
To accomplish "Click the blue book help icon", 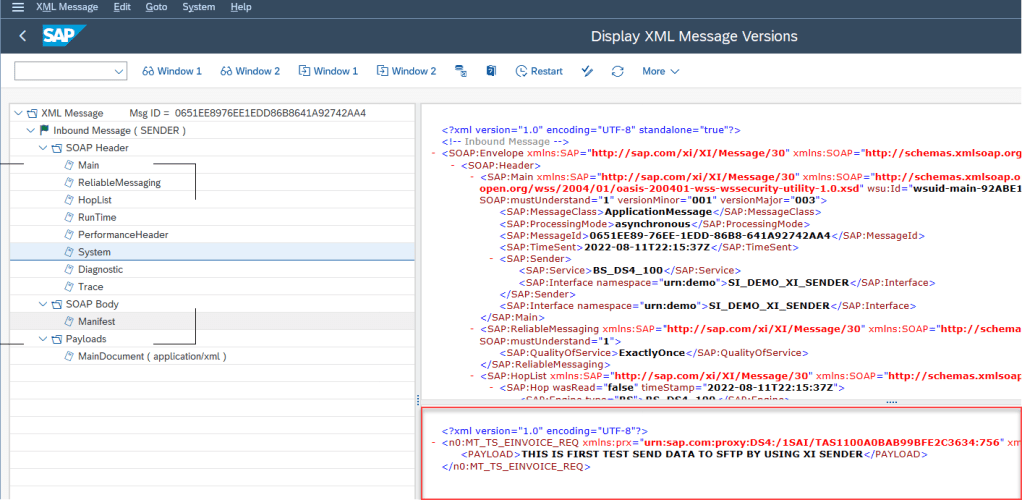I will (491, 71).
